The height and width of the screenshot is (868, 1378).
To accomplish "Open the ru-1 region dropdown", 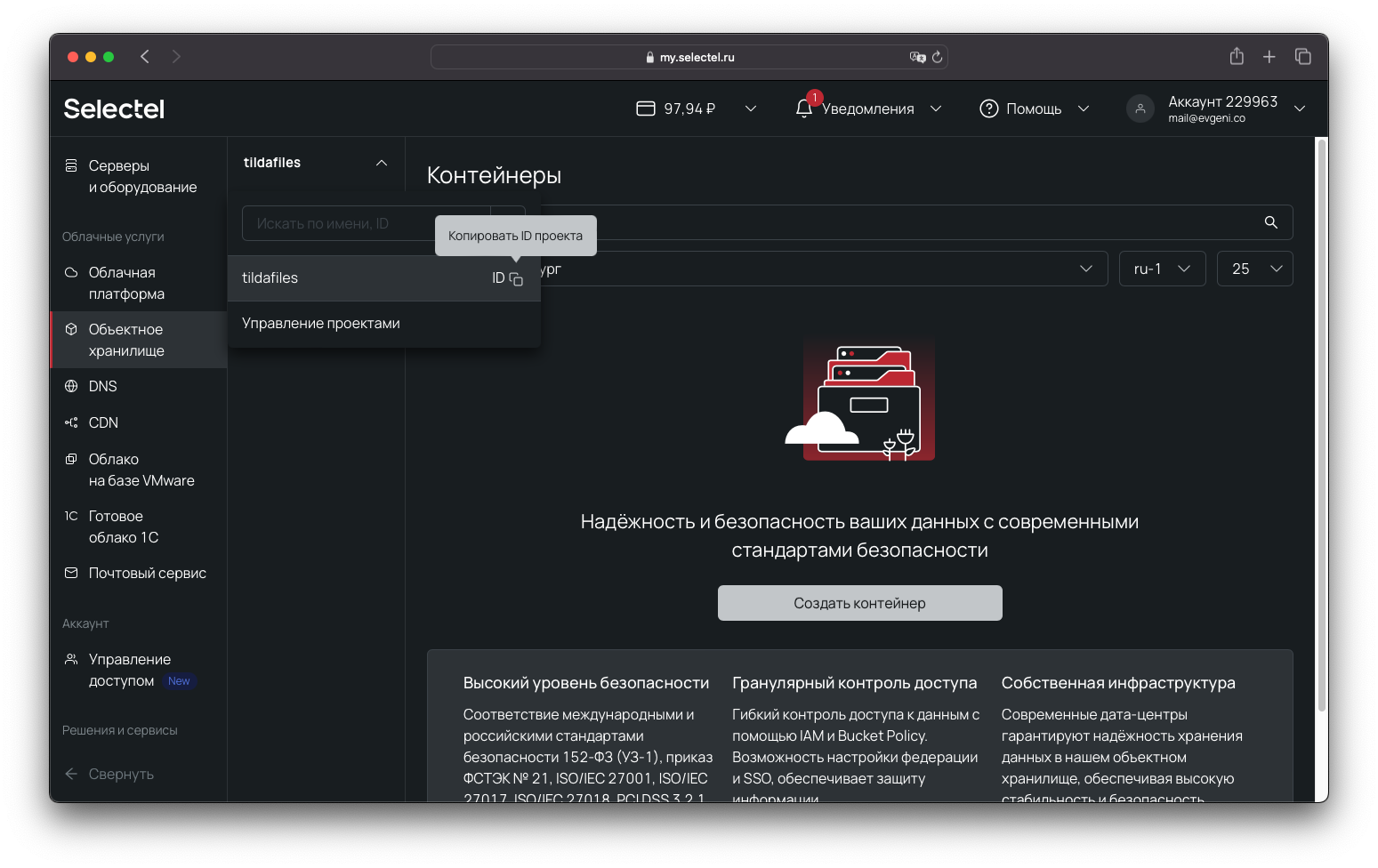I will pyautogui.click(x=1162, y=269).
